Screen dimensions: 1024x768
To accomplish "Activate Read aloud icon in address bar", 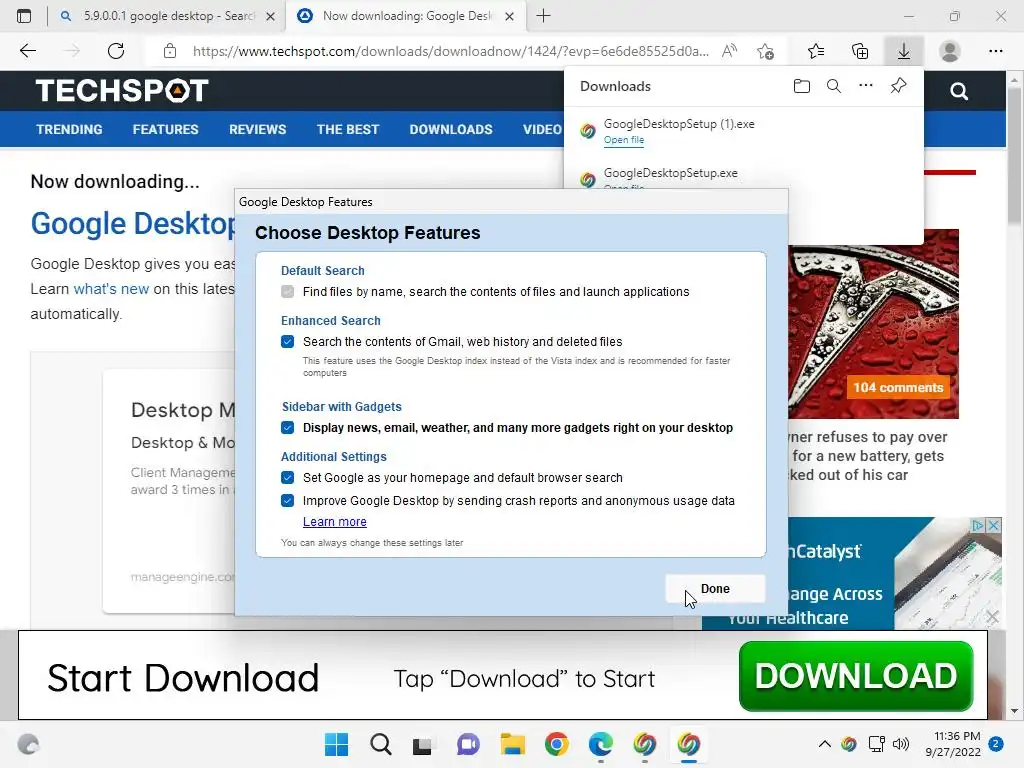I will coord(729,51).
